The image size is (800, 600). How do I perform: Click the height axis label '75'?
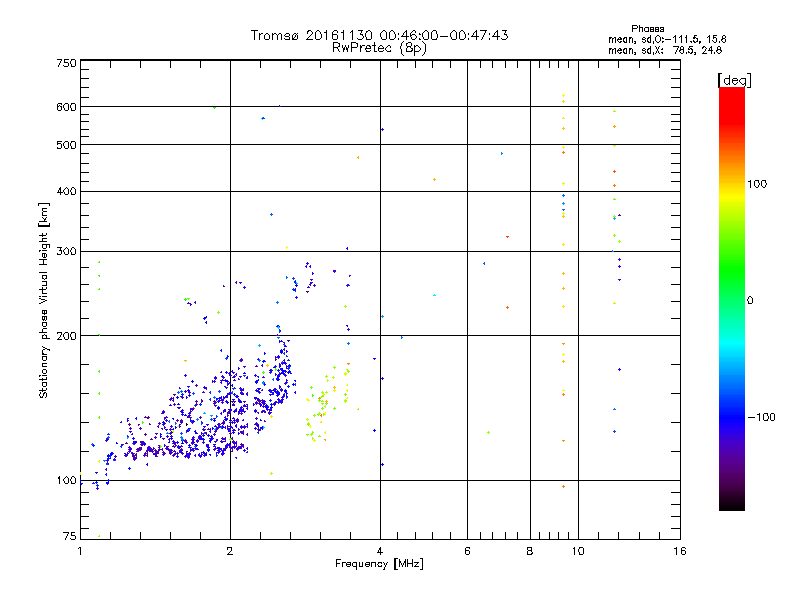pos(70,536)
